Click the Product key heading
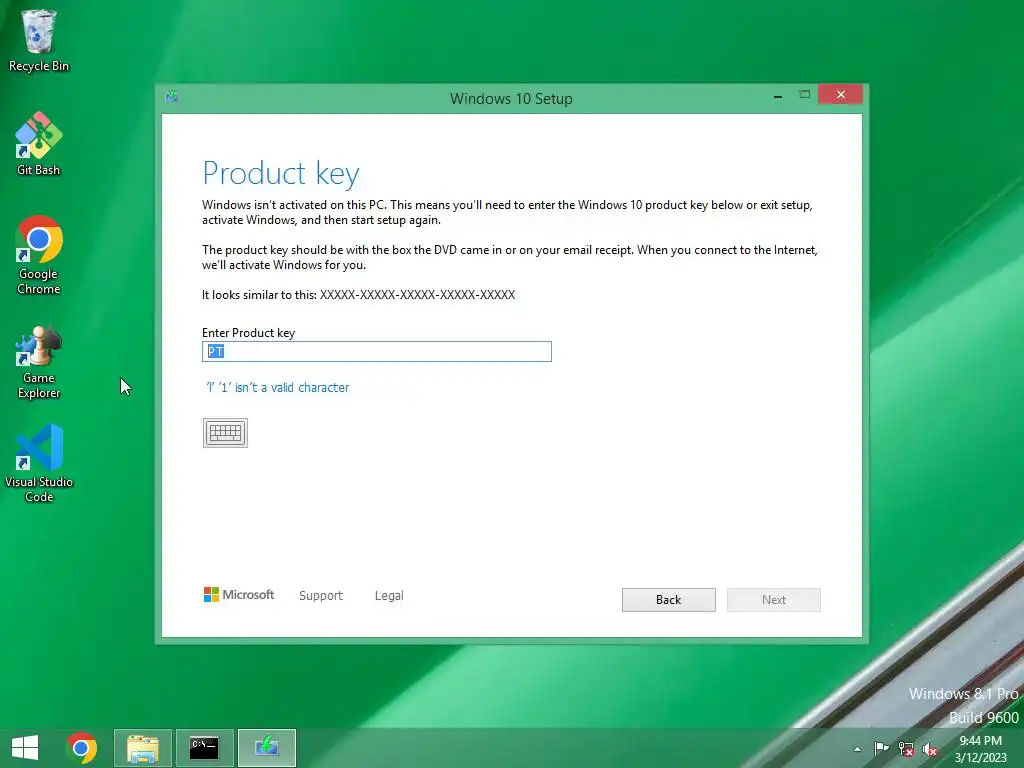Image resolution: width=1024 pixels, height=768 pixels. coord(281,174)
